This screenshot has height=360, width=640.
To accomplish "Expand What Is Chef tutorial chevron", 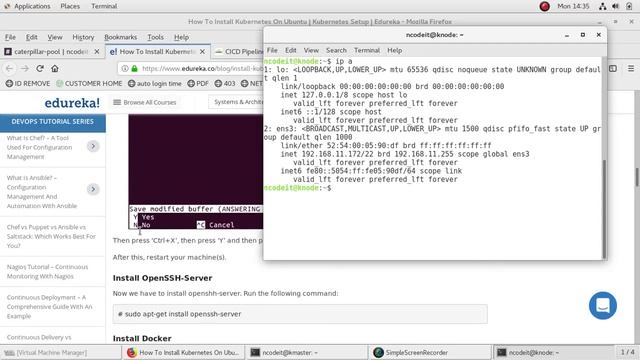I will (93, 146).
